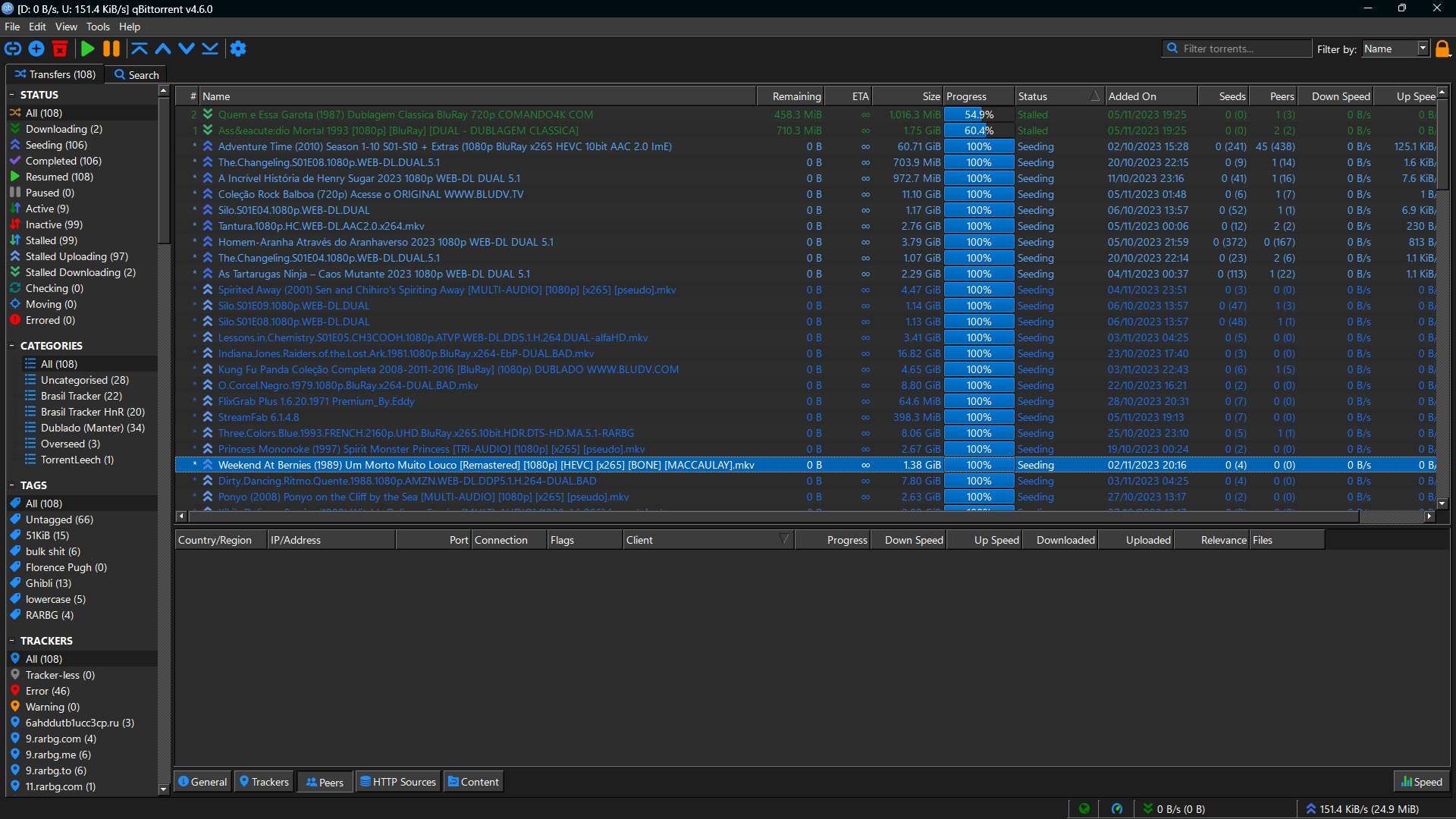Toggle alternative speed limits icon in status bar
This screenshot has height=819, width=1456.
1117,808
